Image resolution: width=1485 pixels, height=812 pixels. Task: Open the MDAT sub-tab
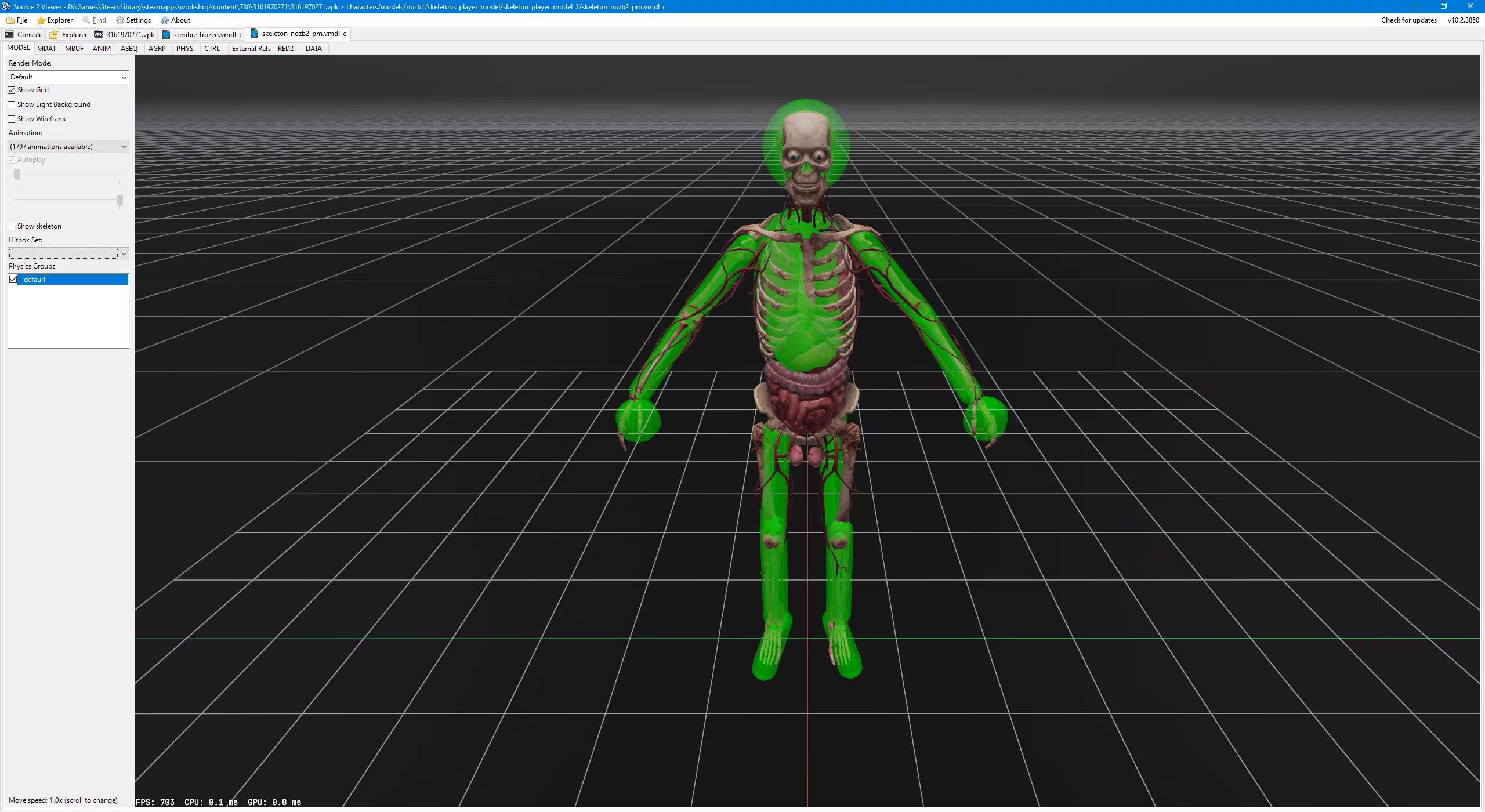46,49
